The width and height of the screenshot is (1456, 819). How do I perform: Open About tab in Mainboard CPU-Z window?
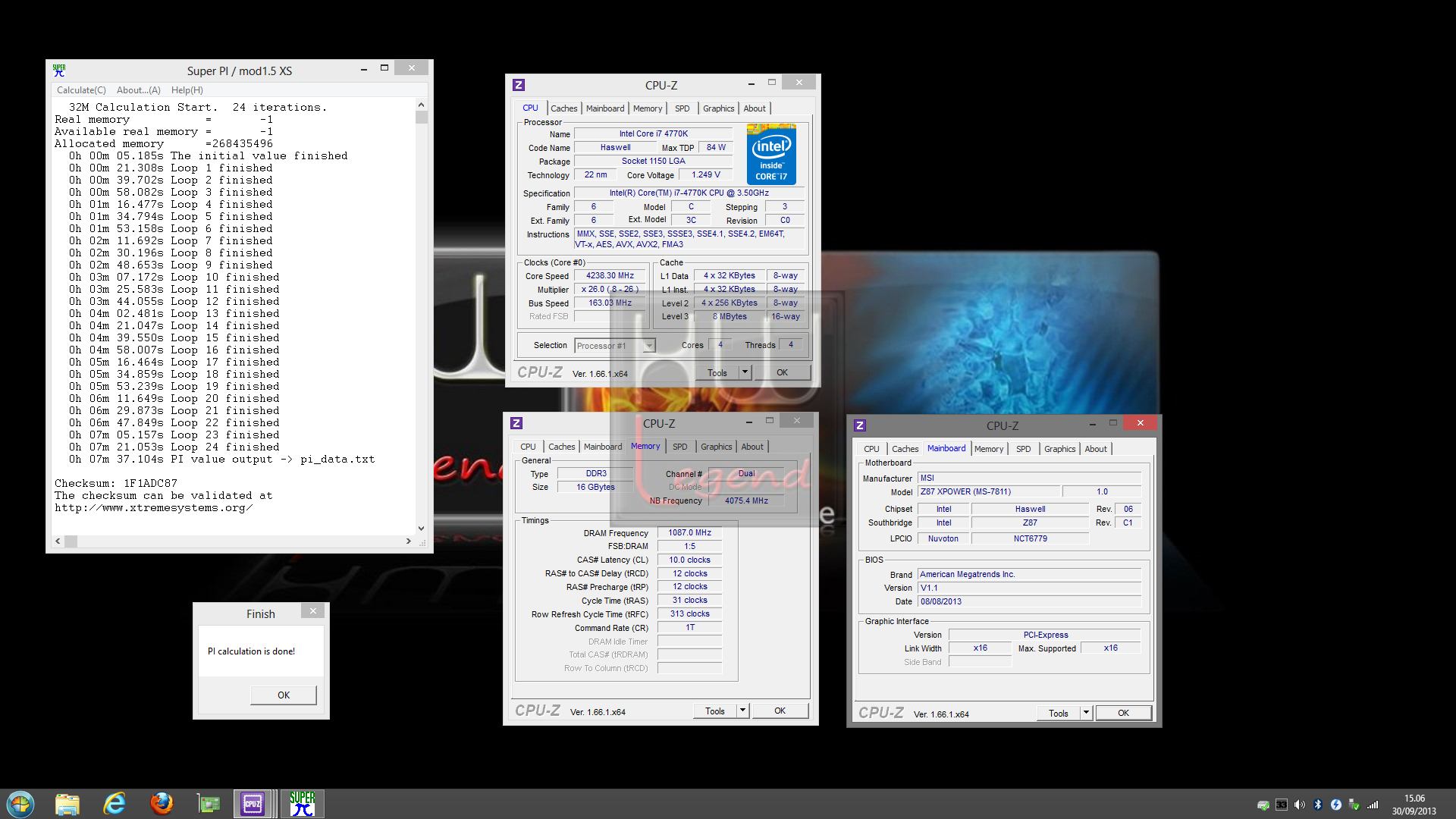(x=1096, y=449)
